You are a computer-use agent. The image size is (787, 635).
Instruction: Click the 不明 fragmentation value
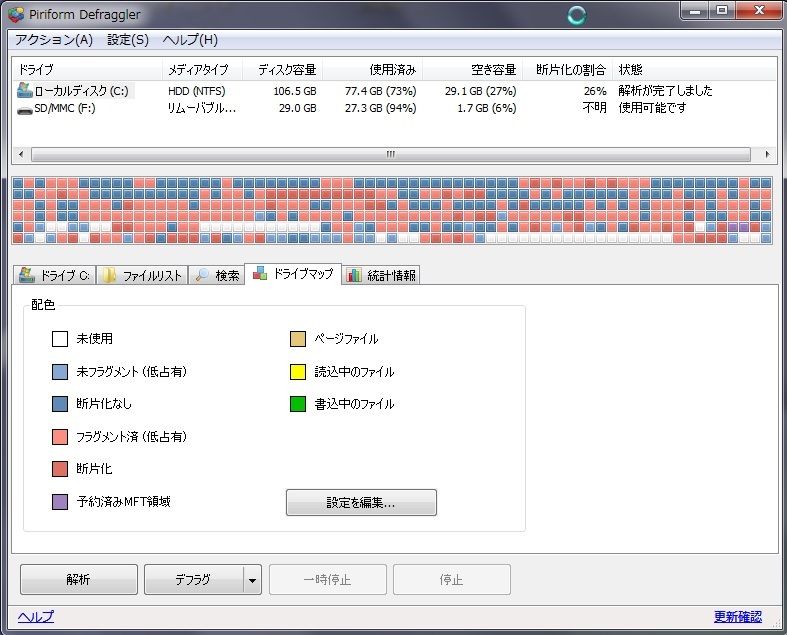pos(595,108)
